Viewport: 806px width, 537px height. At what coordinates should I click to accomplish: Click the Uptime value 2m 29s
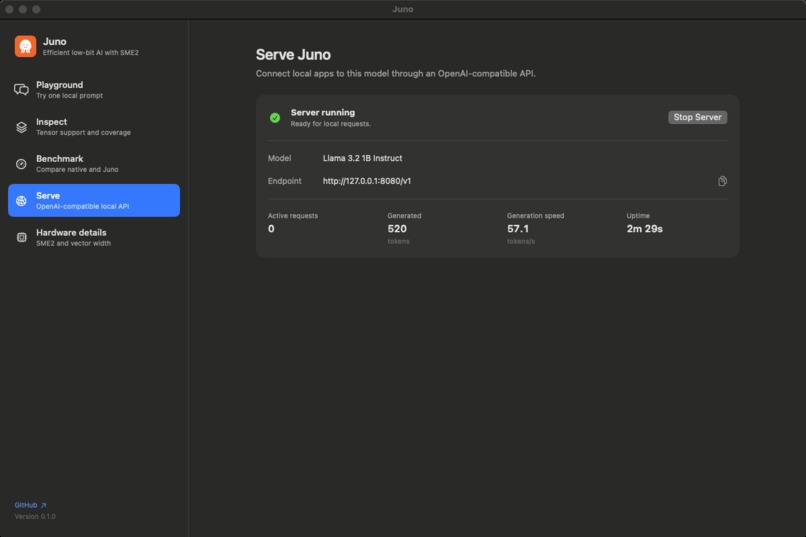point(645,229)
